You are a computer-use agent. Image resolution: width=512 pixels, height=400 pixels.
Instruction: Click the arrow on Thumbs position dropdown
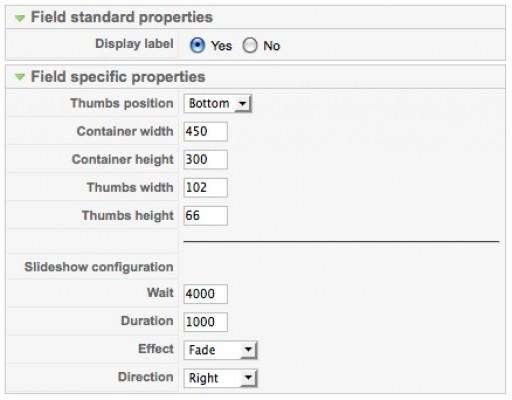click(243, 104)
